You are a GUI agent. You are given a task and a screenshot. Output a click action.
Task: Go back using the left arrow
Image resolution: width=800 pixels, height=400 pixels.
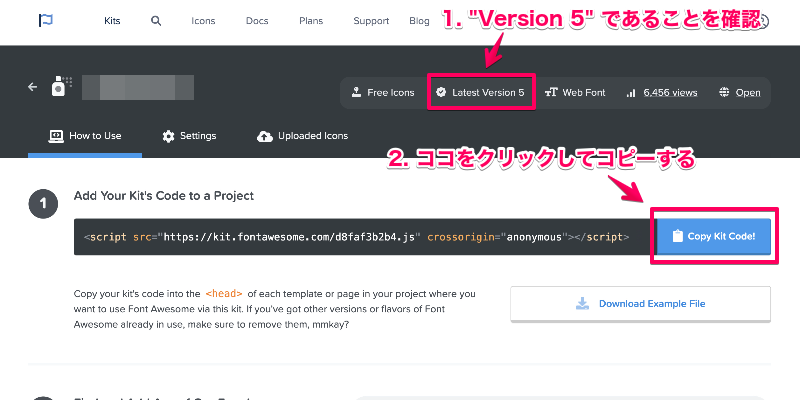click(32, 87)
